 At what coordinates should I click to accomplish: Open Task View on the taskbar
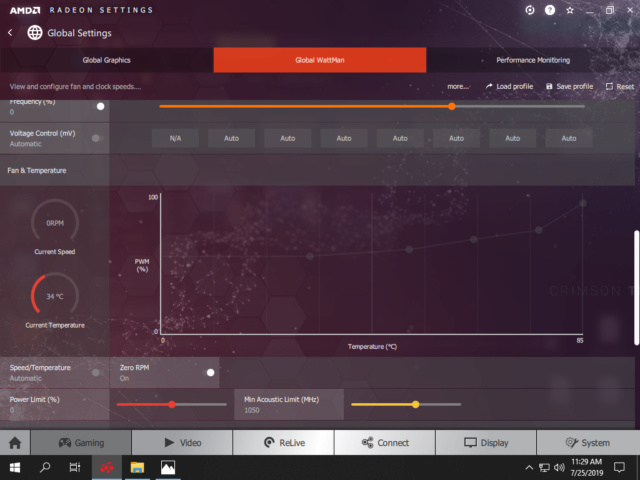[x=75, y=467]
